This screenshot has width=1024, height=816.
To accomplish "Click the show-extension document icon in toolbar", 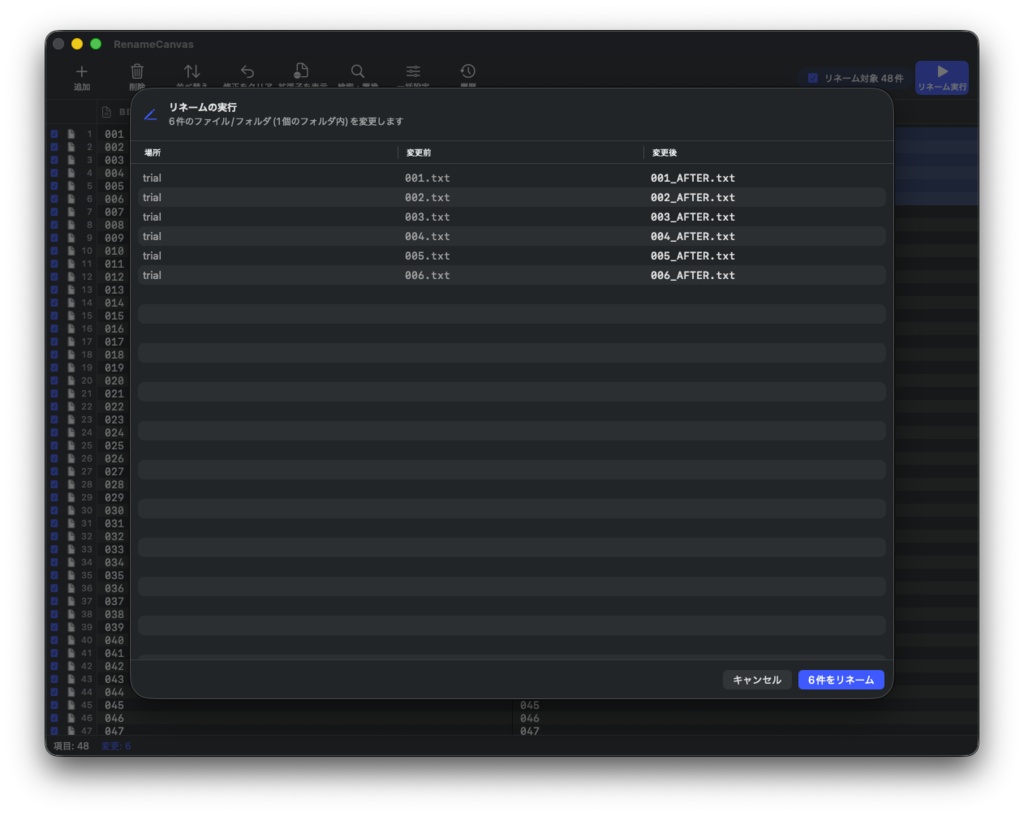I will [301, 71].
